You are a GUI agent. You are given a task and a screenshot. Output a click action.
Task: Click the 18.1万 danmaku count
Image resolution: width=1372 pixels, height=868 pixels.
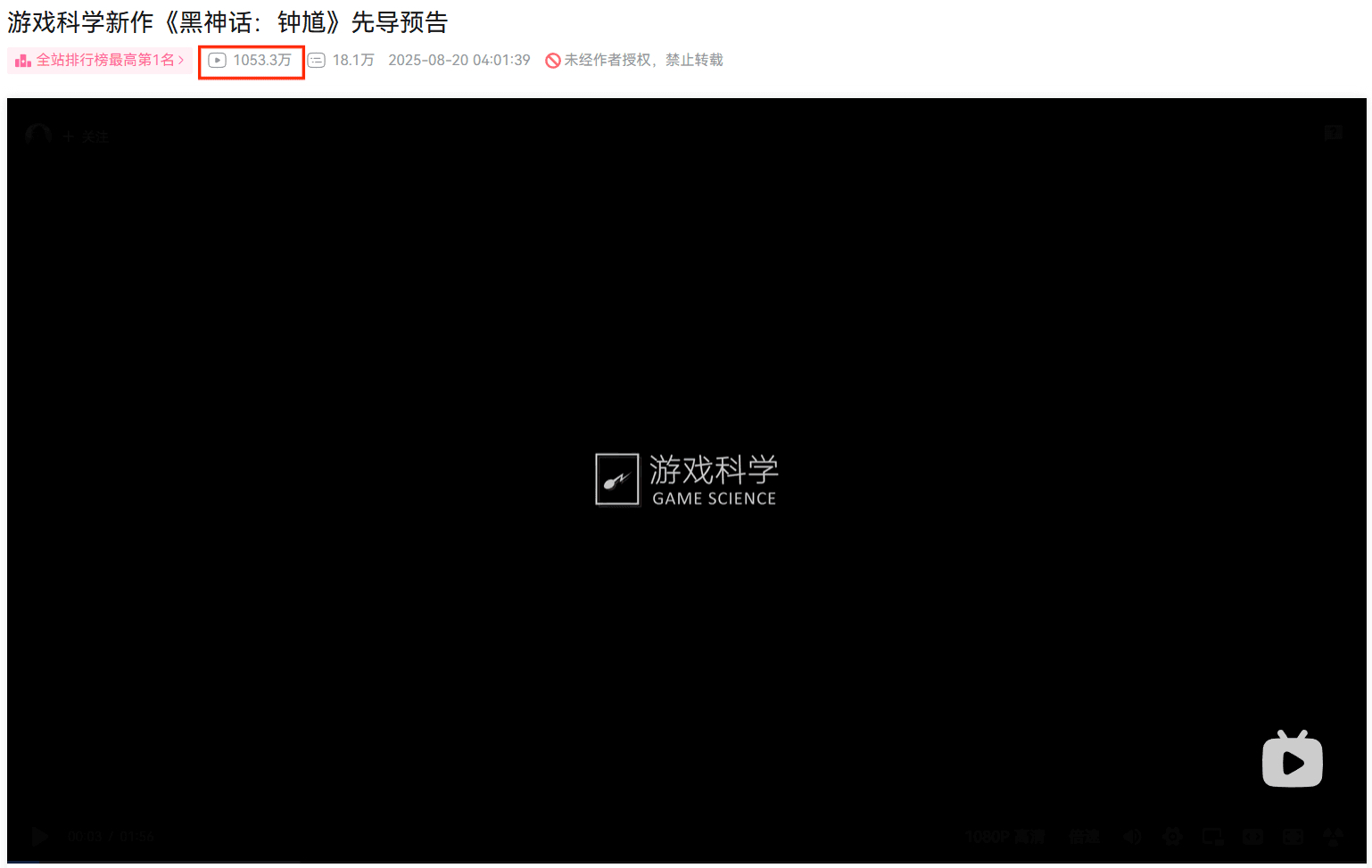(x=353, y=61)
